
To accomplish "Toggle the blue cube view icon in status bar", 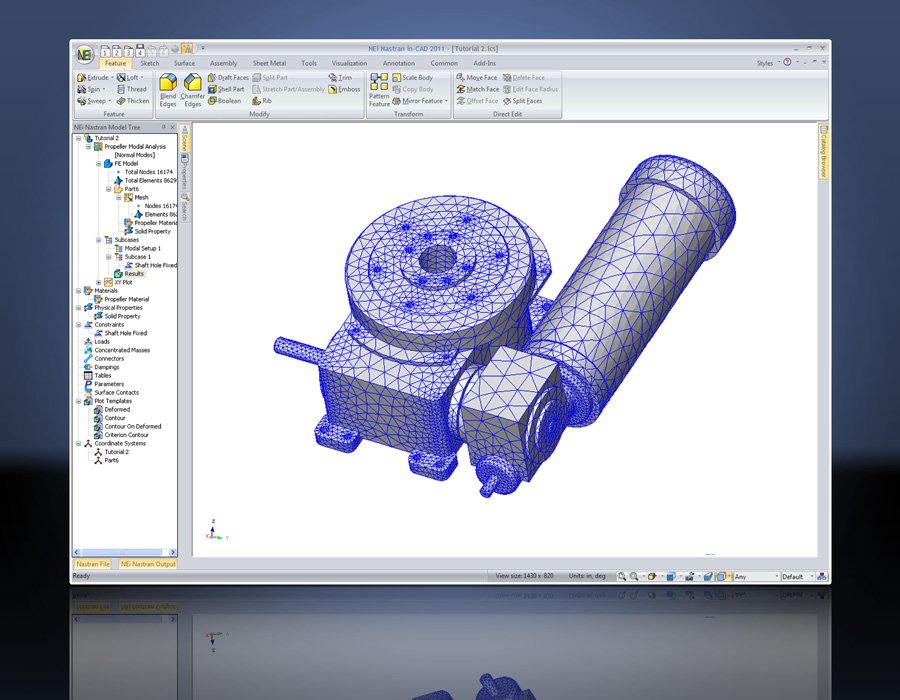I will pyautogui.click(x=670, y=576).
